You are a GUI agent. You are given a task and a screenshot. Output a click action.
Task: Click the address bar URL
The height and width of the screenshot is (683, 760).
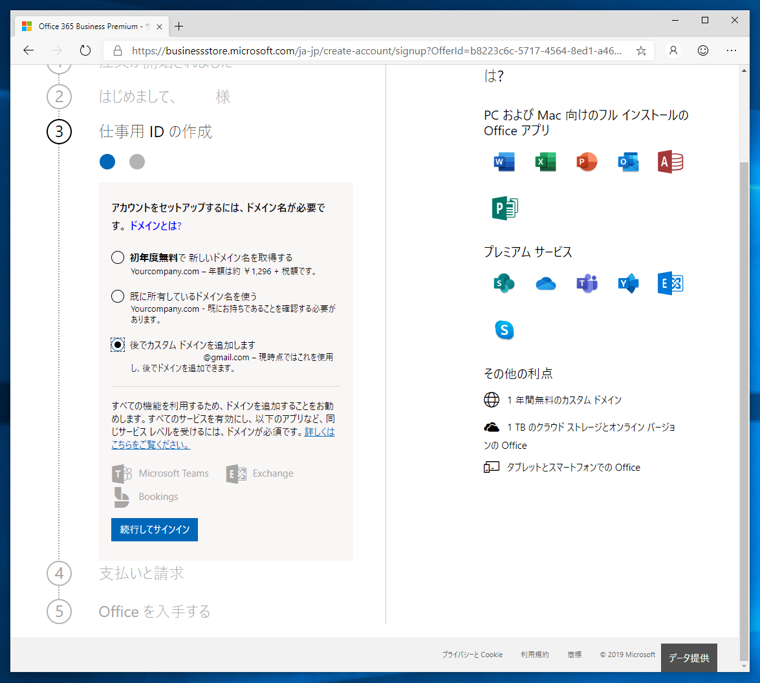tap(377, 51)
